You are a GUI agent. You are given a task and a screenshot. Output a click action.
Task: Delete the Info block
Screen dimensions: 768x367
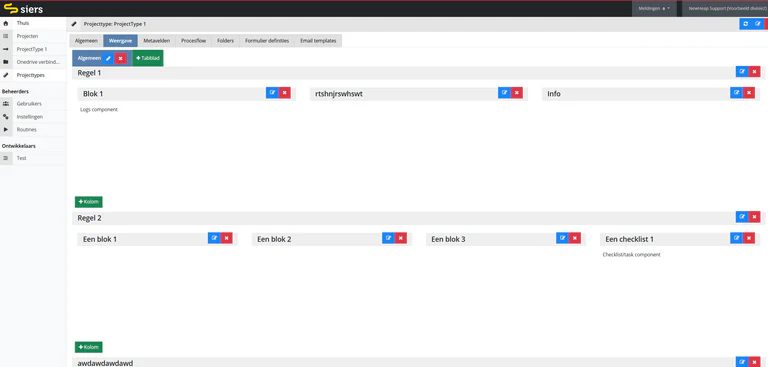[x=749, y=93]
